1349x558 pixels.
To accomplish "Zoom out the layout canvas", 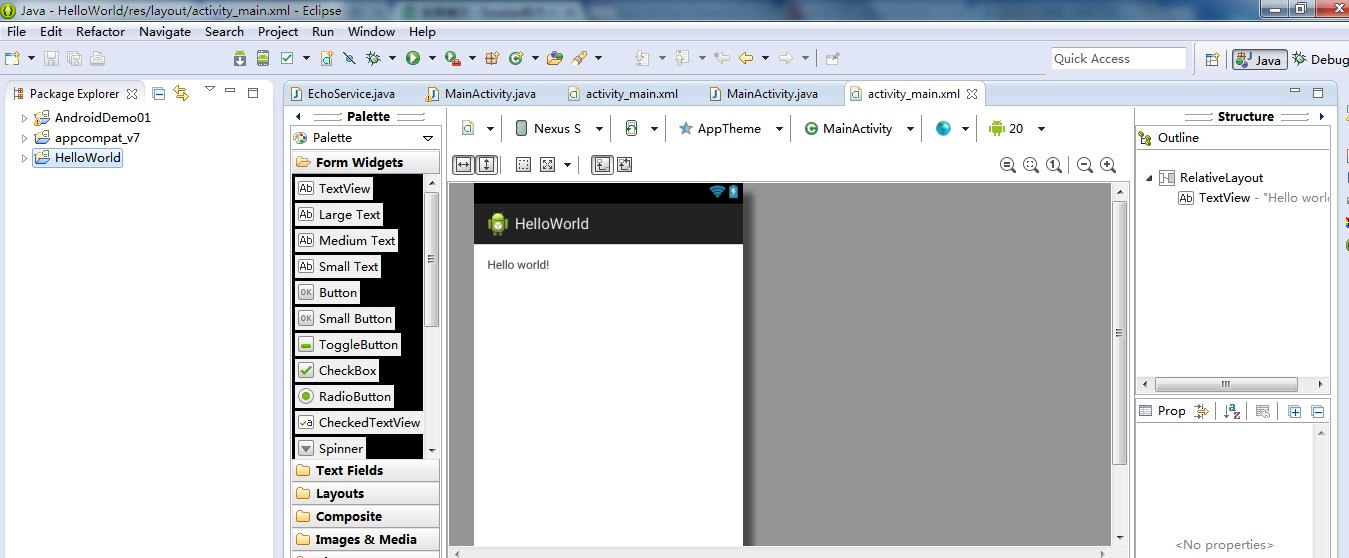I will point(1085,165).
